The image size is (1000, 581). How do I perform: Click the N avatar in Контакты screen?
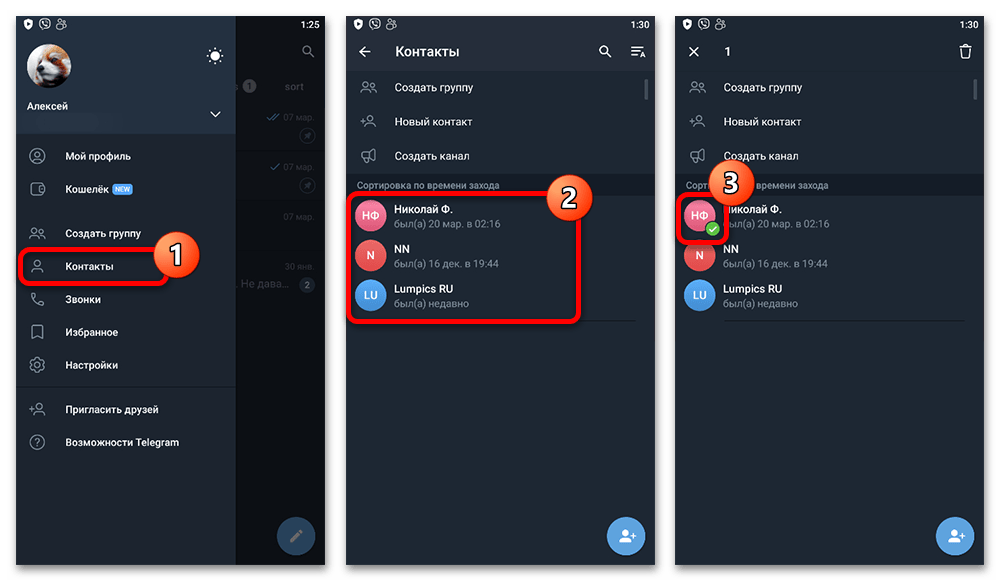coord(371,256)
